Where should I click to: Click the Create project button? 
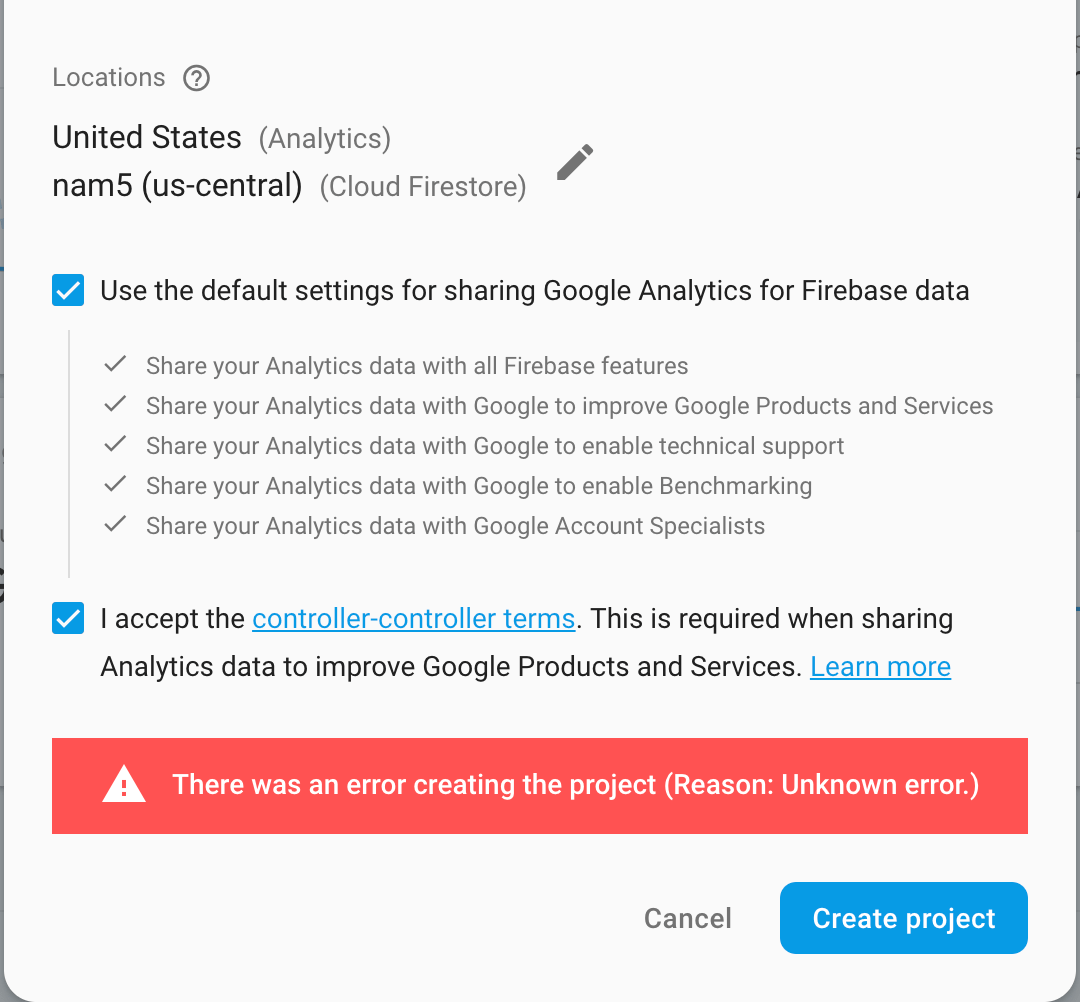tap(903, 918)
